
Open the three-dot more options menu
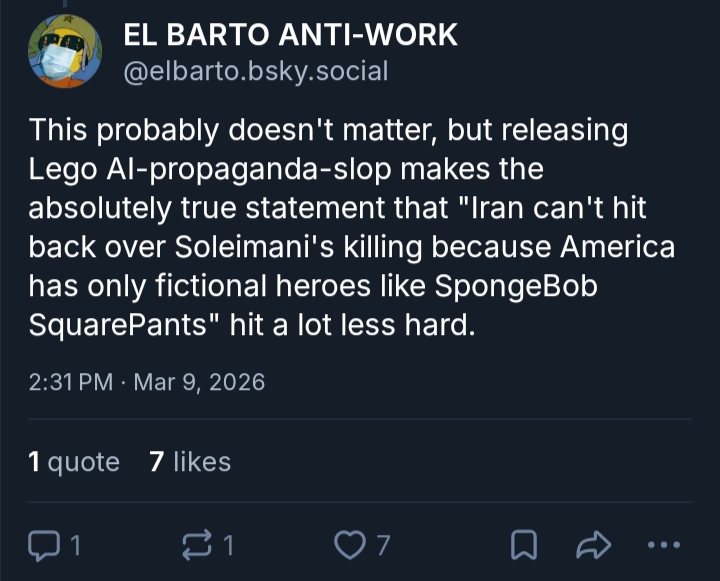(x=664, y=545)
